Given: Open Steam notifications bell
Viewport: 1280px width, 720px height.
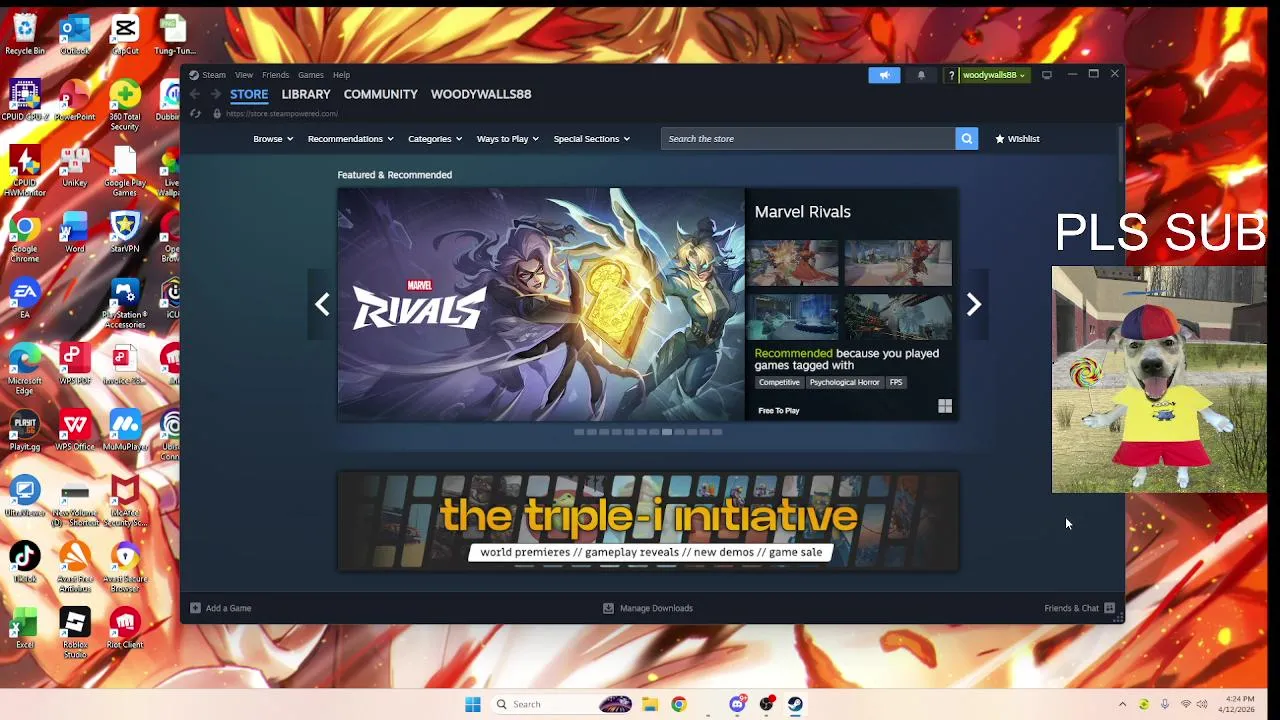Looking at the screenshot, I should click(921, 75).
